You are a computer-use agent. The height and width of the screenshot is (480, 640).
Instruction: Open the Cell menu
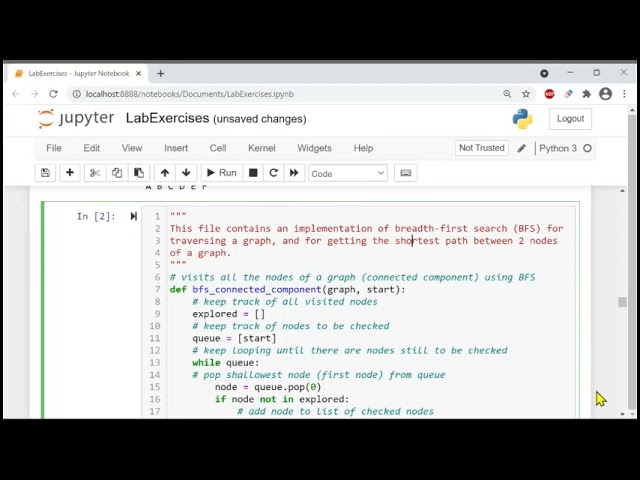click(x=217, y=148)
